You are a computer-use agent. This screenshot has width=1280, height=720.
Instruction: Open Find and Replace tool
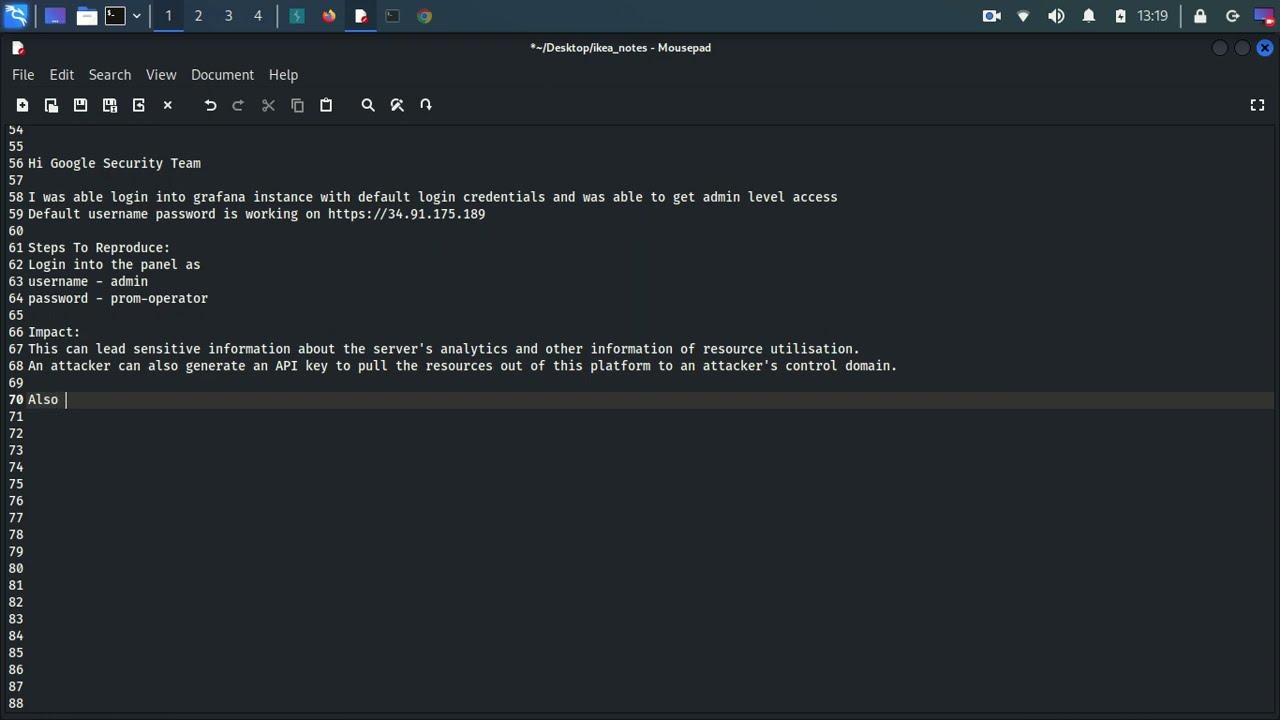pyautogui.click(x=397, y=105)
